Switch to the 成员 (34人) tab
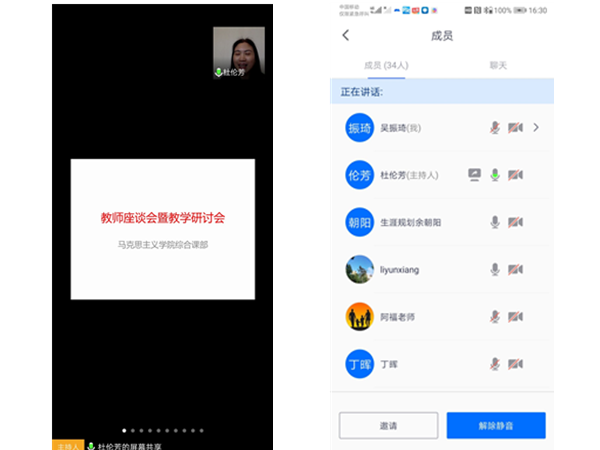The width and height of the screenshot is (600, 450). pyautogui.click(x=385, y=66)
